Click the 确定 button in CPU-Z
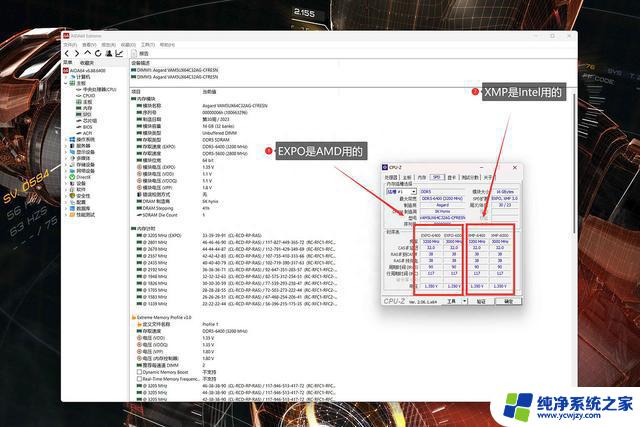The height and width of the screenshot is (427, 640). click(x=508, y=301)
